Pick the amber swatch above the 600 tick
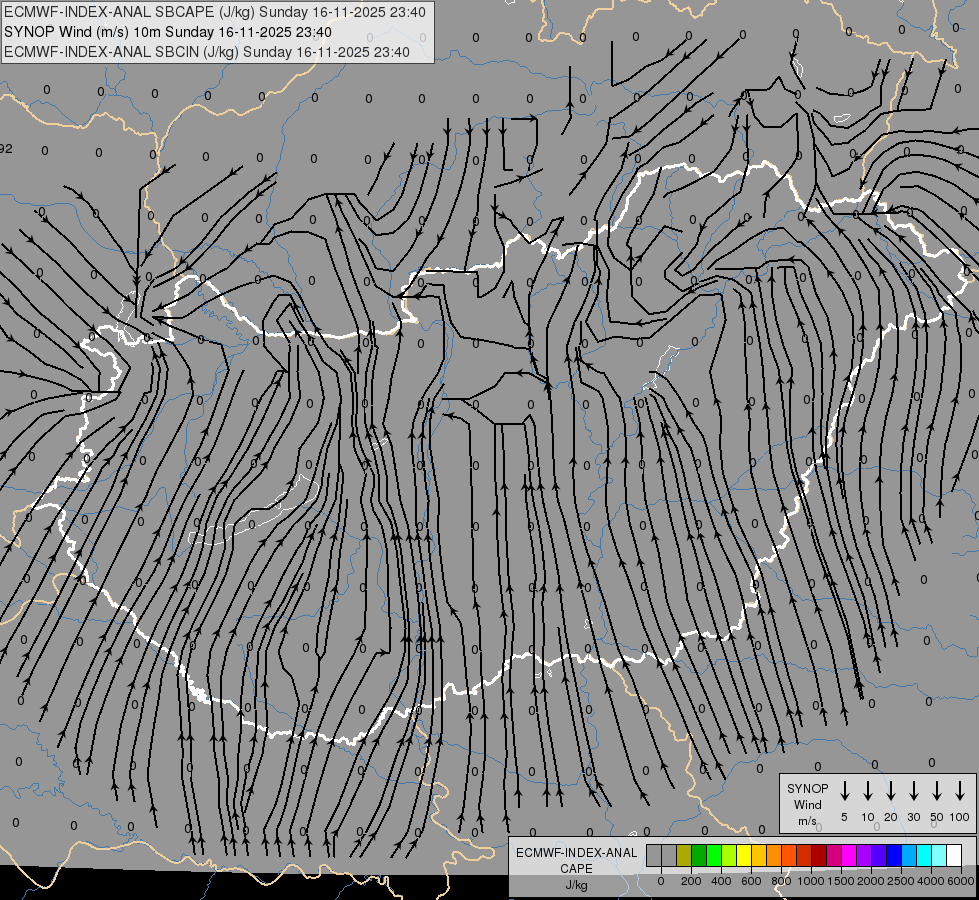 (x=759, y=855)
